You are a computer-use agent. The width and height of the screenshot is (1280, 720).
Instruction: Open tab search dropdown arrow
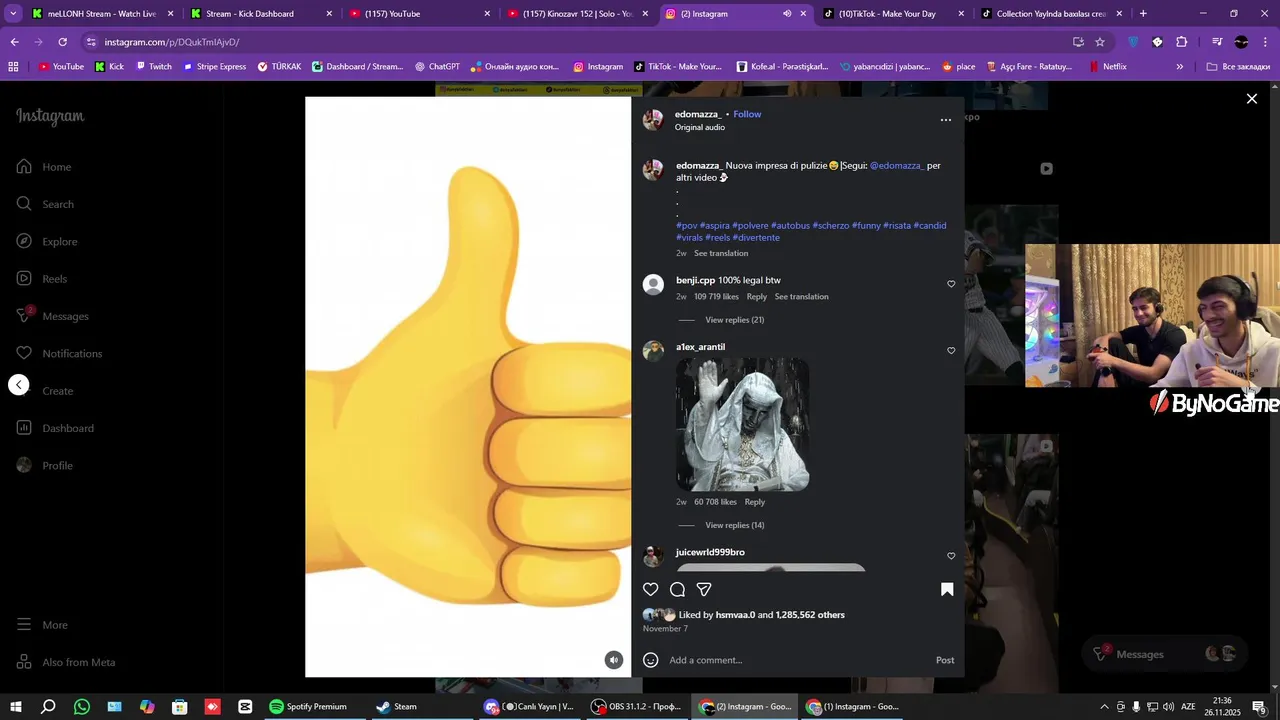(x=12, y=14)
